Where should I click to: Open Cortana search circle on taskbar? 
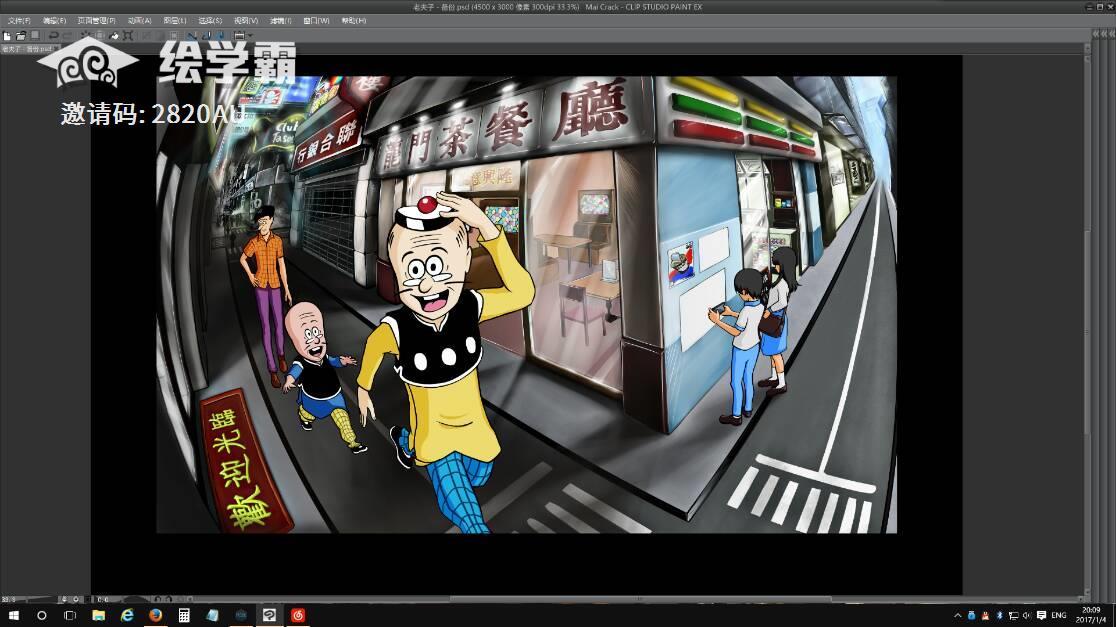click(41, 615)
